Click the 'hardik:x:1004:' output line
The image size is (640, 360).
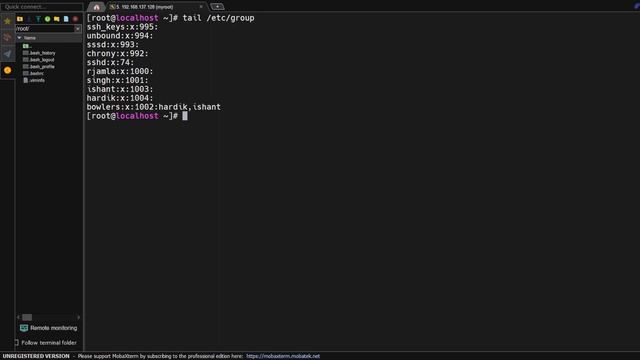coord(120,98)
